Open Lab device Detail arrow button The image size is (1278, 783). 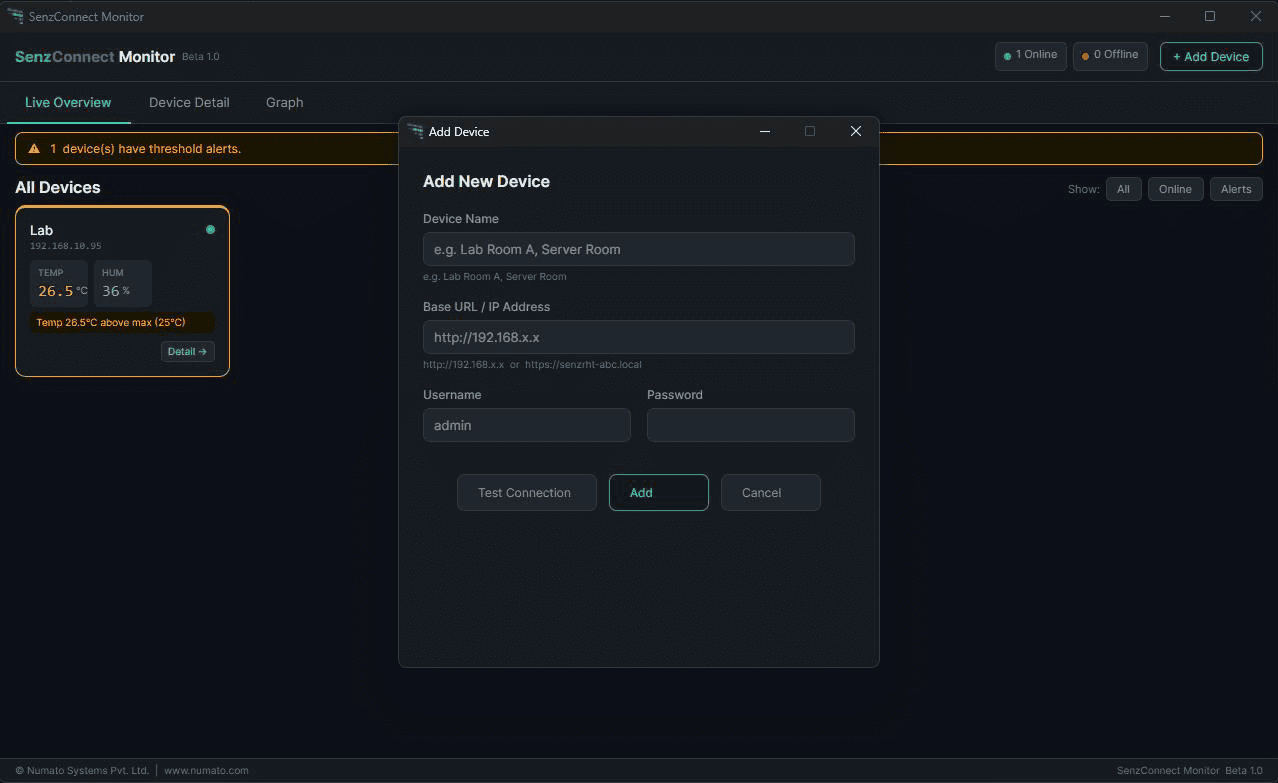click(x=187, y=352)
